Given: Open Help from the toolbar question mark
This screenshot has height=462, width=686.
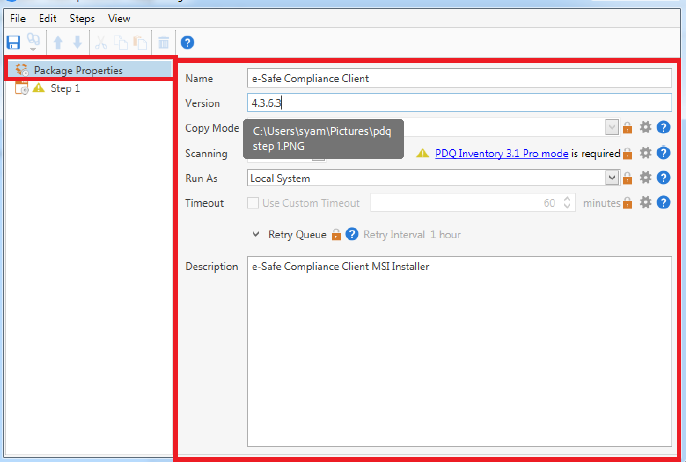Looking at the screenshot, I should click(x=187, y=42).
